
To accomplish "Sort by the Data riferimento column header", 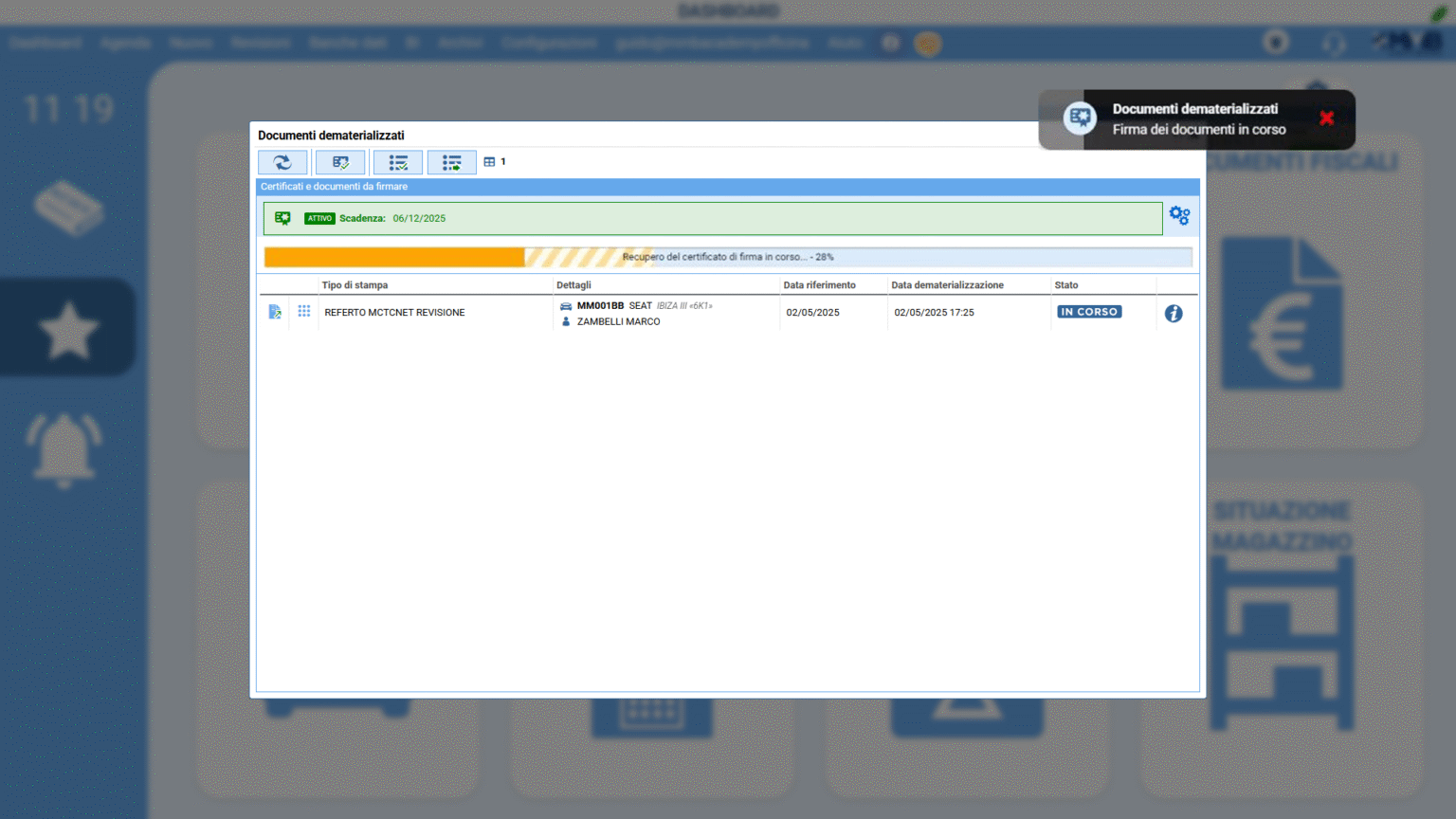I will point(819,285).
